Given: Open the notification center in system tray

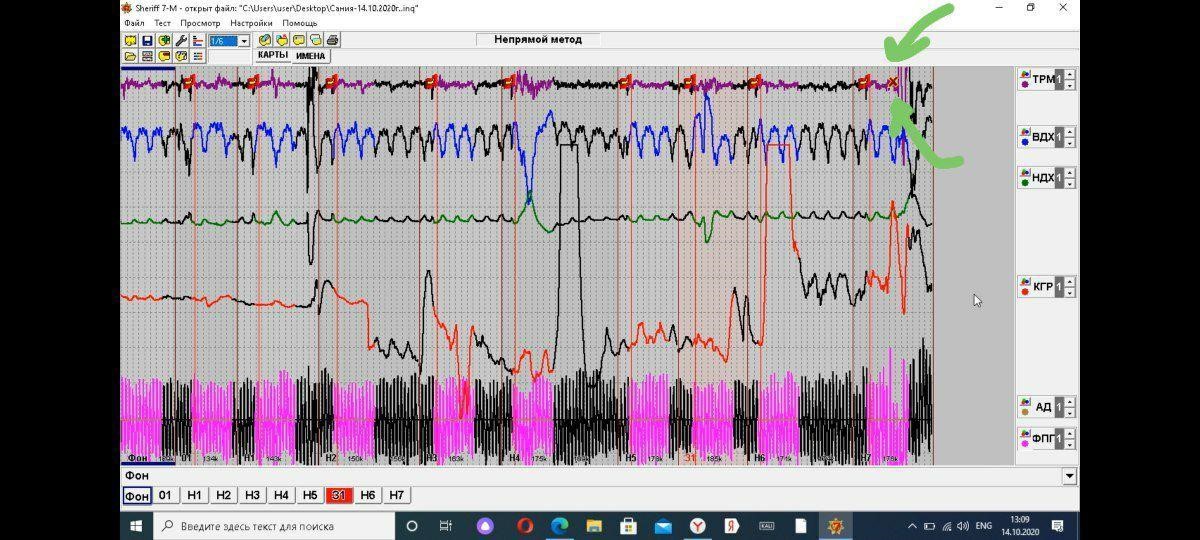Looking at the screenshot, I should (1057, 525).
